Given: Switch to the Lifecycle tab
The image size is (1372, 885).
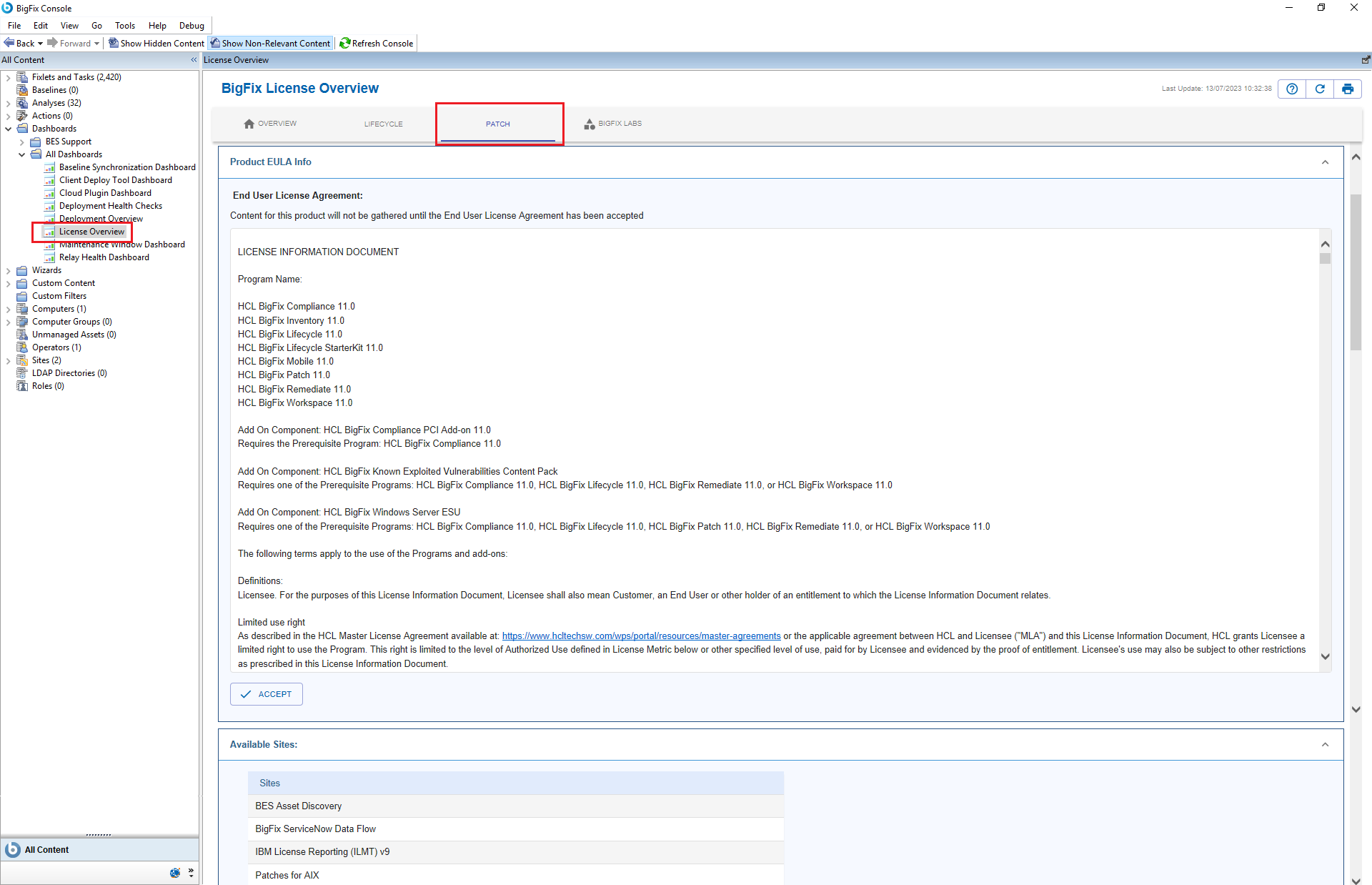Looking at the screenshot, I should (x=383, y=124).
